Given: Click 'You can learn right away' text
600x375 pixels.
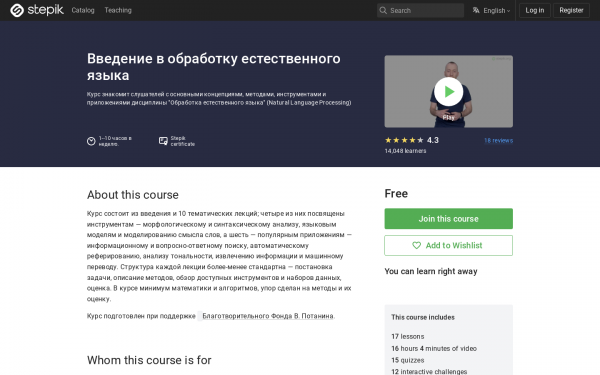Looking at the screenshot, I should click(x=431, y=271).
